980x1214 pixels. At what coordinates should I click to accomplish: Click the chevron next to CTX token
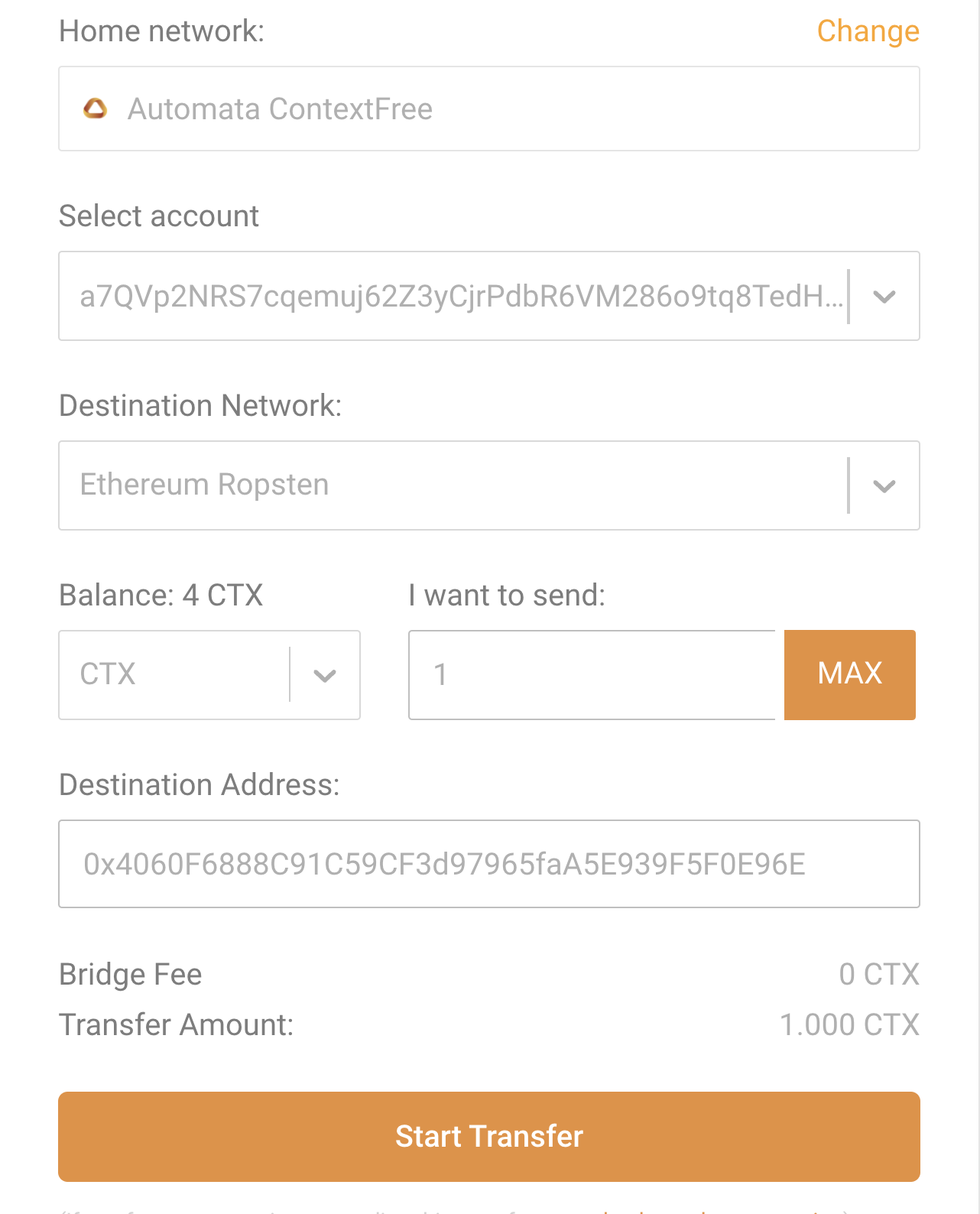coord(325,676)
